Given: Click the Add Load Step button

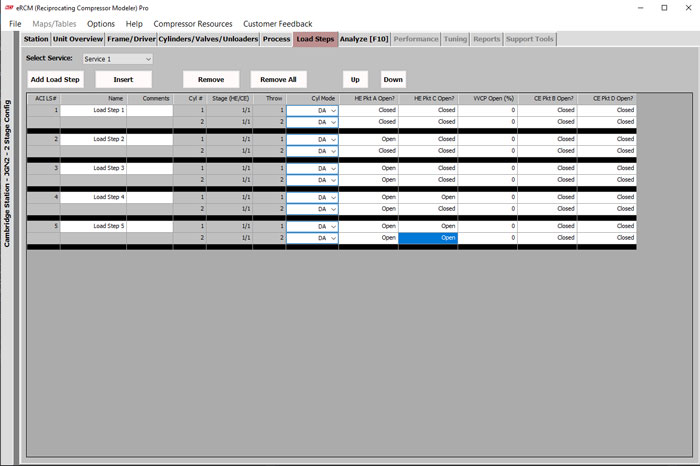Looking at the screenshot, I should (x=55, y=79).
